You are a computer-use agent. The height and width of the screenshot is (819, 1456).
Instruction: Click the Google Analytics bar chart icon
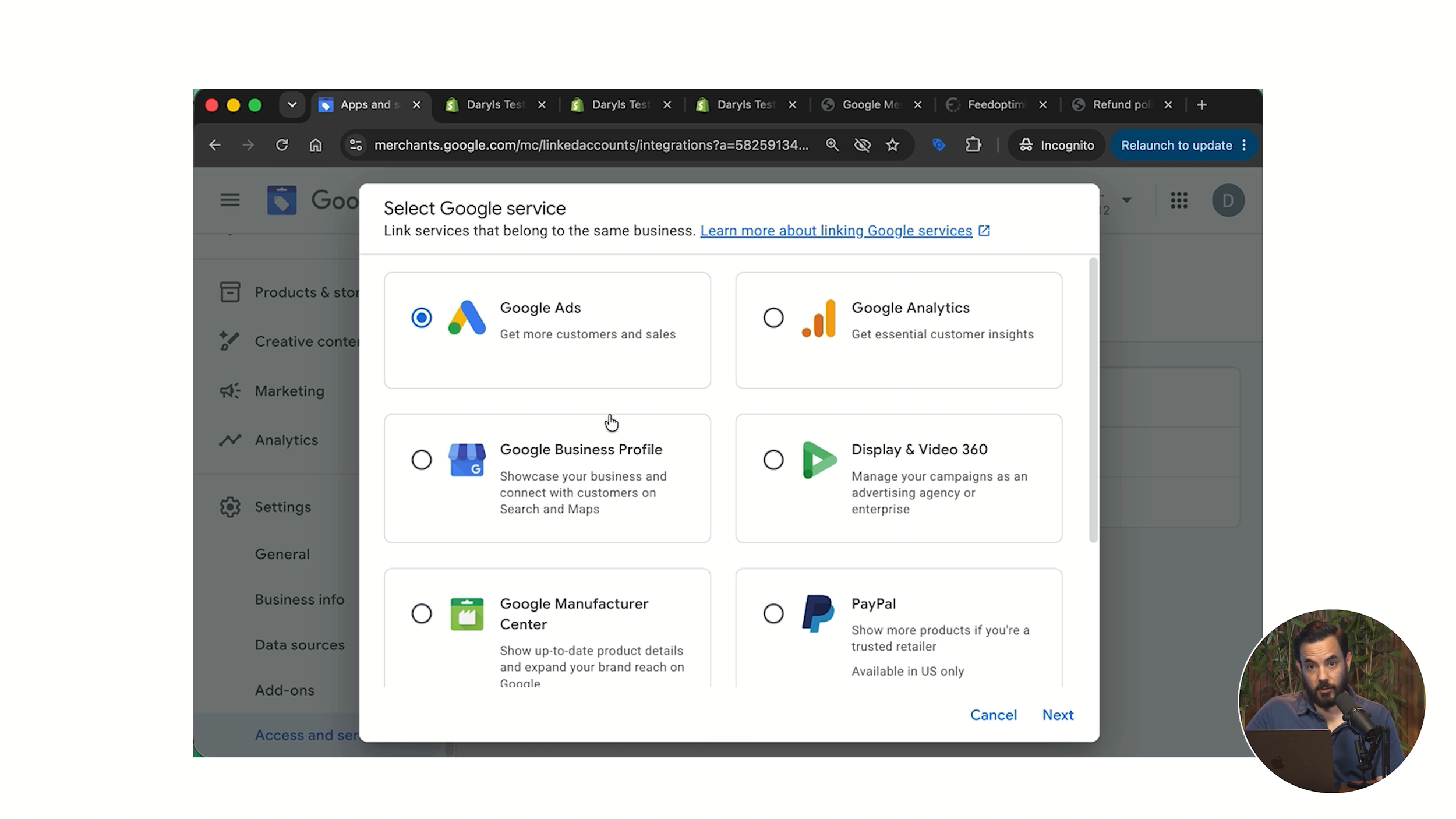pos(819,318)
